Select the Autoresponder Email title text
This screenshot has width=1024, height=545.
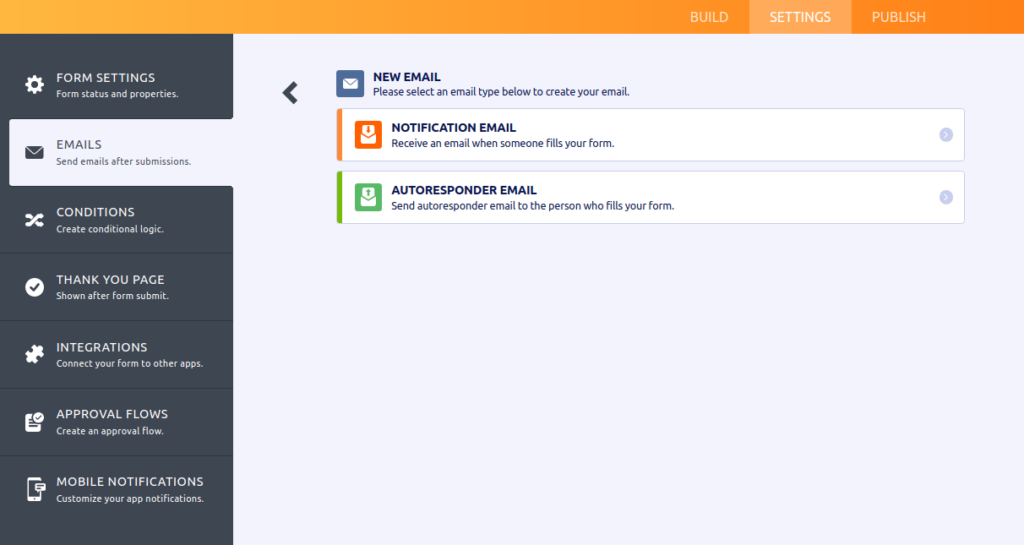coord(463,190)
